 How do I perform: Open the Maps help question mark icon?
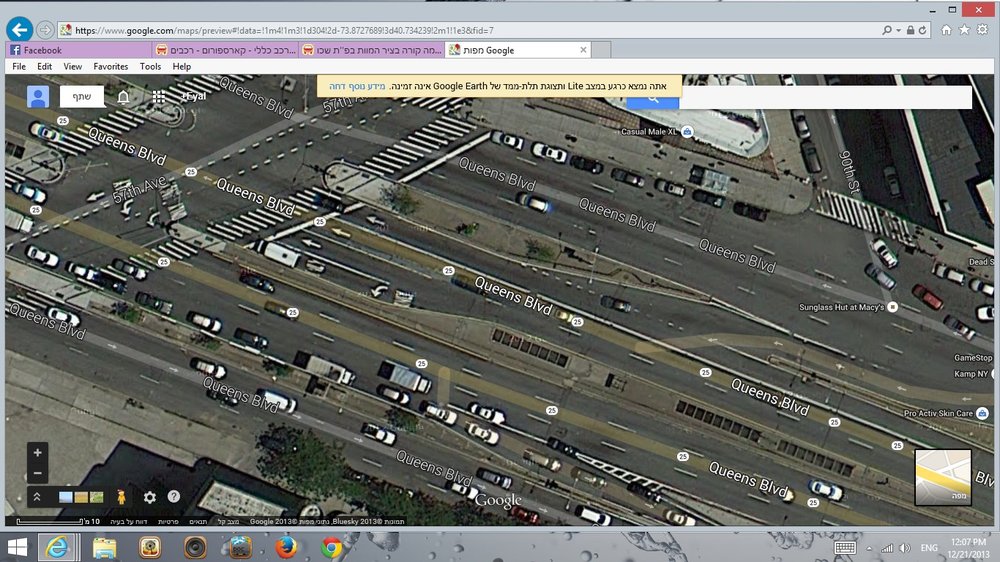[173, 496]
